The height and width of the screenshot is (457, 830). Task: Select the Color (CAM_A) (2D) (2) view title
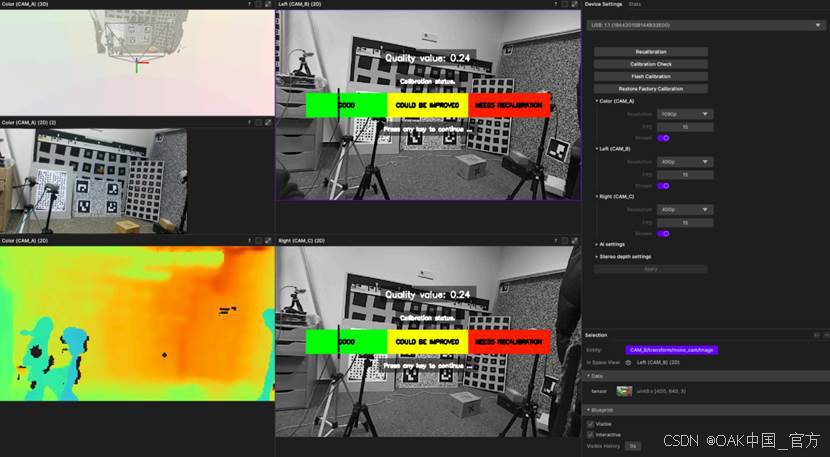[x=29, y=122]
